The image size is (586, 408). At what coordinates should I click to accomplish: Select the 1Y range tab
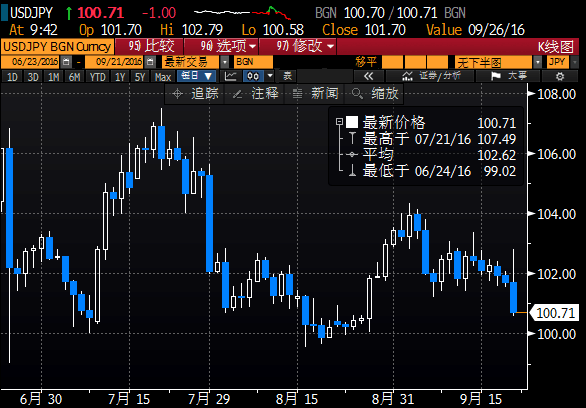pos(120,77)
